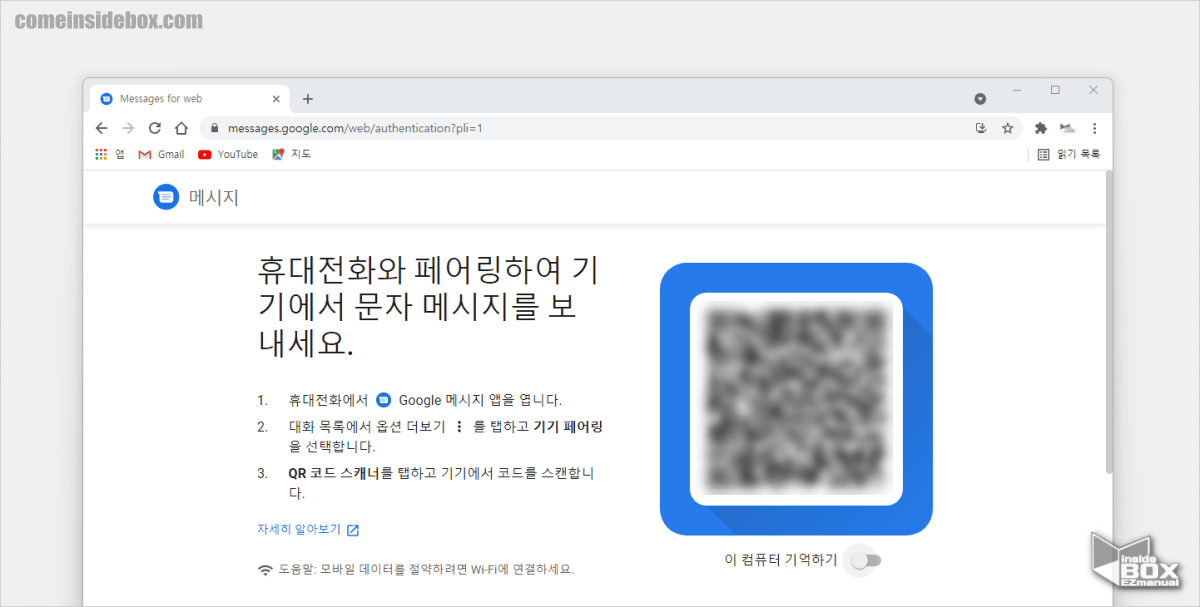Select the Messages for web tab
The image size is (1200, 607).
[190, 99]
